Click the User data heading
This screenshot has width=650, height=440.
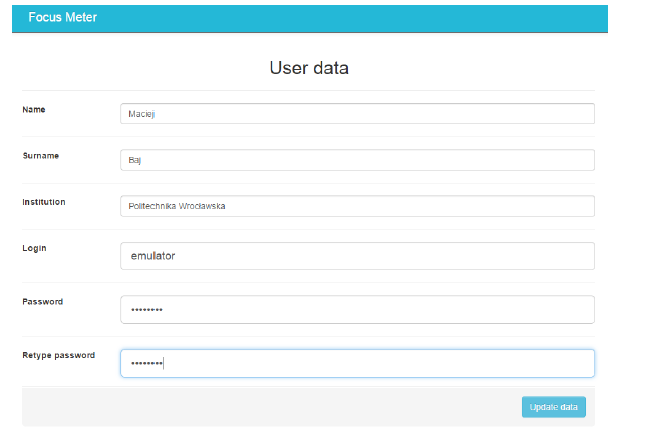pyautogui.click(x=309, y=68)
